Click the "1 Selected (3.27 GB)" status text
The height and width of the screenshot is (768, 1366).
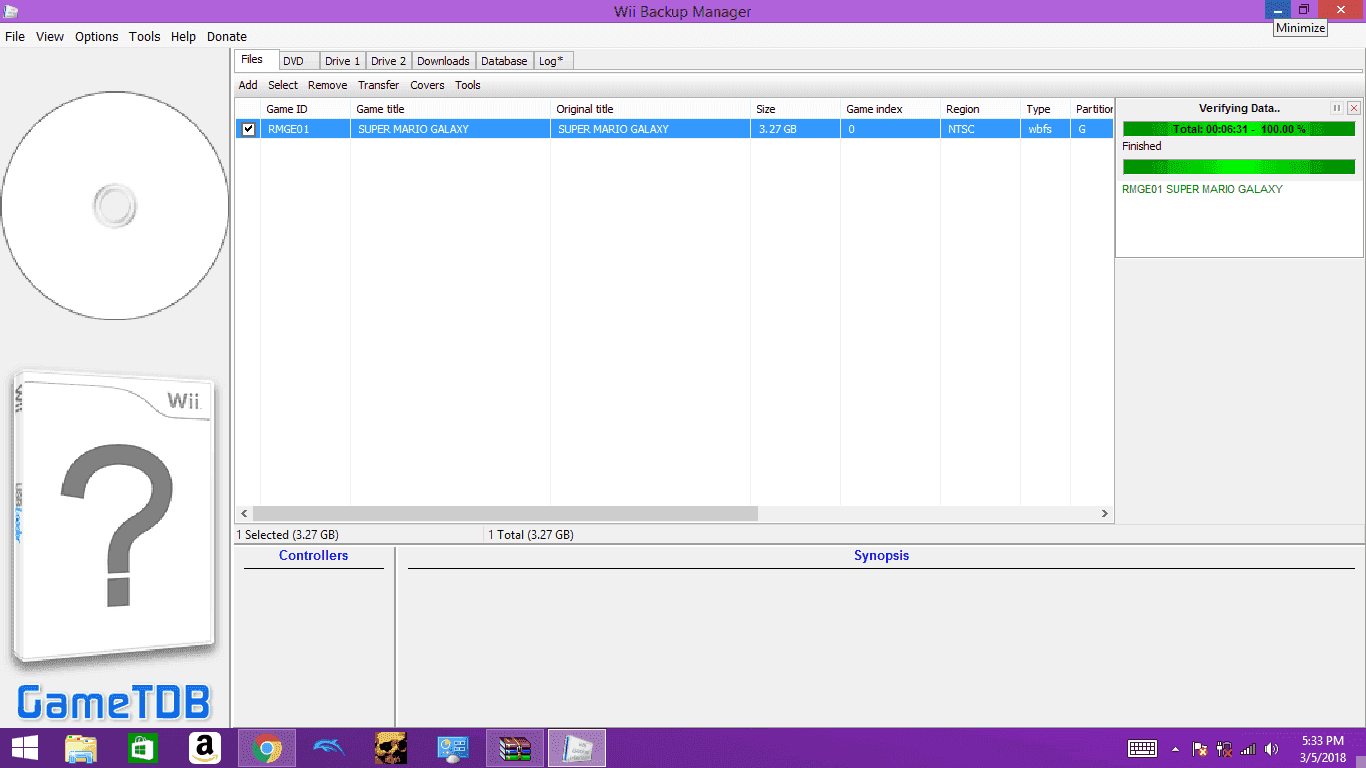point(287,535)
